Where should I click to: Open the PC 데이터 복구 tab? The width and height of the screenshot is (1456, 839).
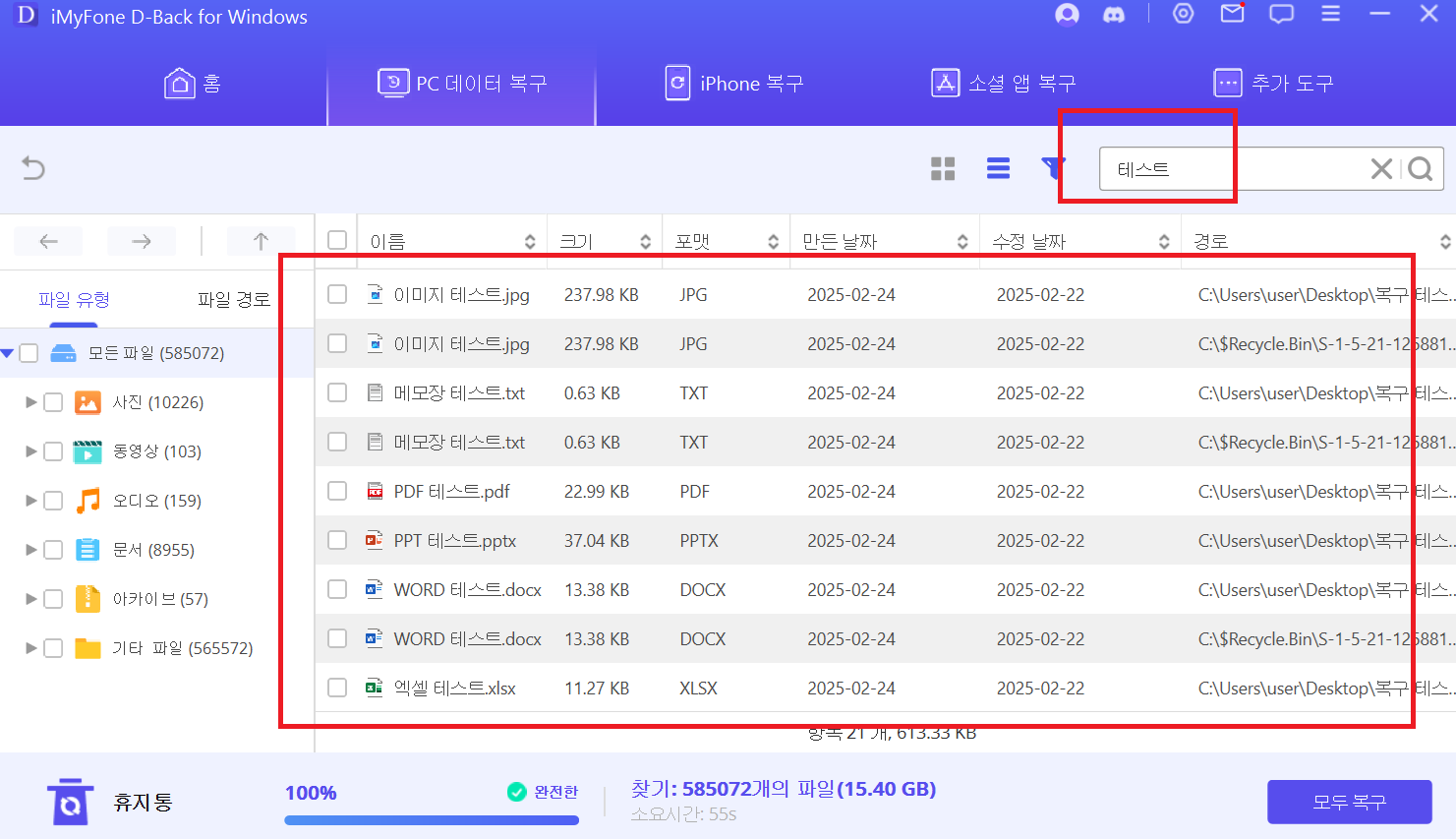[x=461, y=84]
